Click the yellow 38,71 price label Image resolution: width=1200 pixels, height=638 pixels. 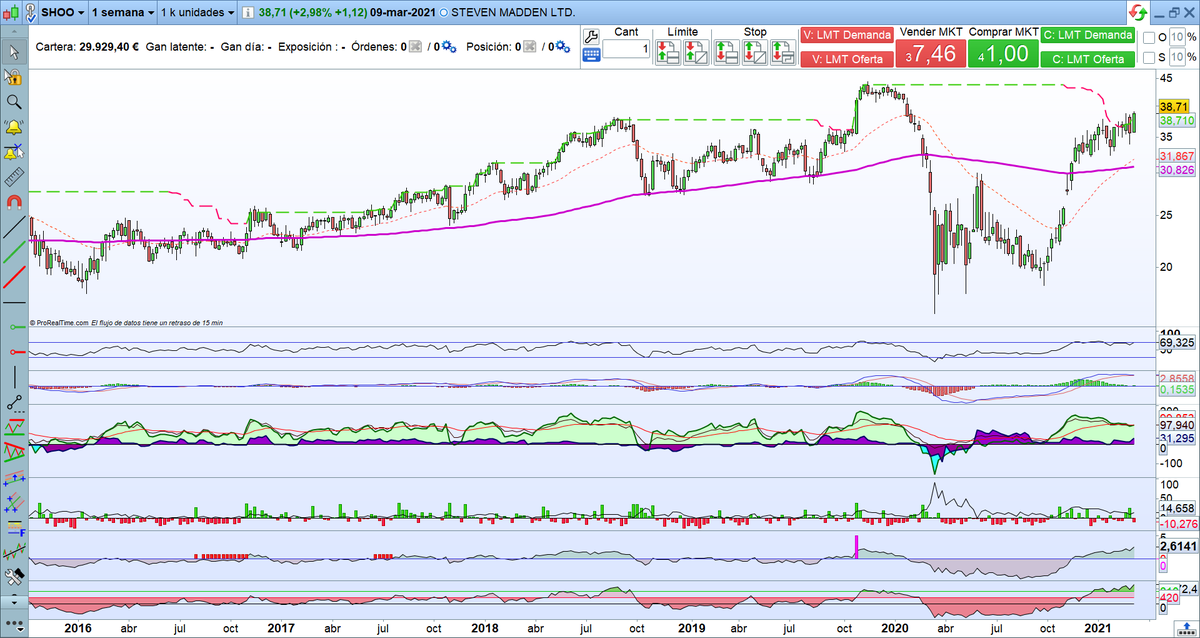coord(1173,106)
